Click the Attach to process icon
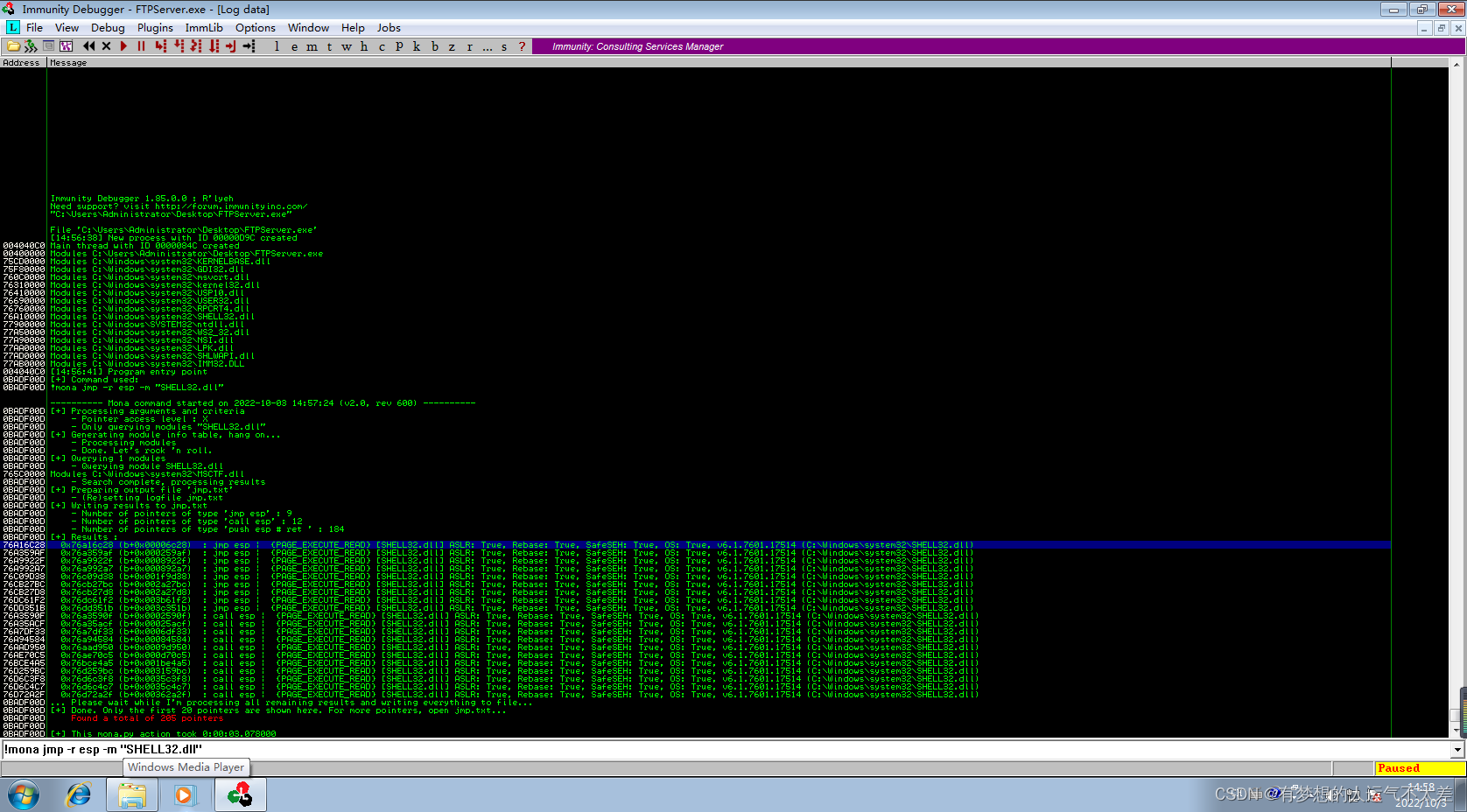Image resolution: width=1467 pixels, height=812 pixels. (31, 46)
